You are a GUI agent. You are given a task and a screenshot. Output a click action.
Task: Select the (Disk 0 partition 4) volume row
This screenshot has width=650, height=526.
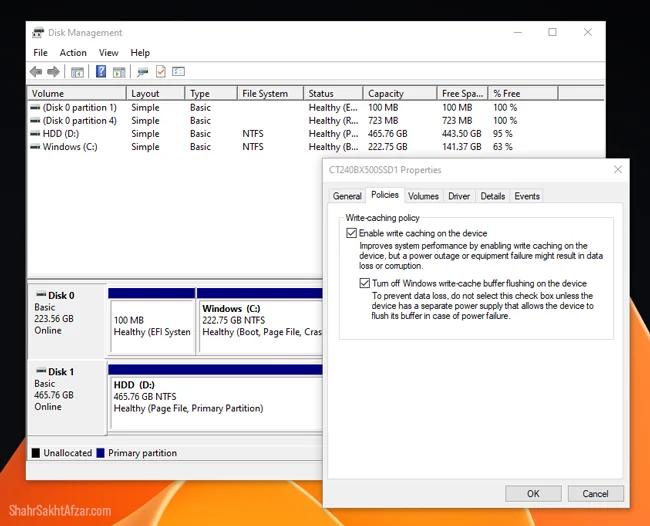click(x=79, y=121)
